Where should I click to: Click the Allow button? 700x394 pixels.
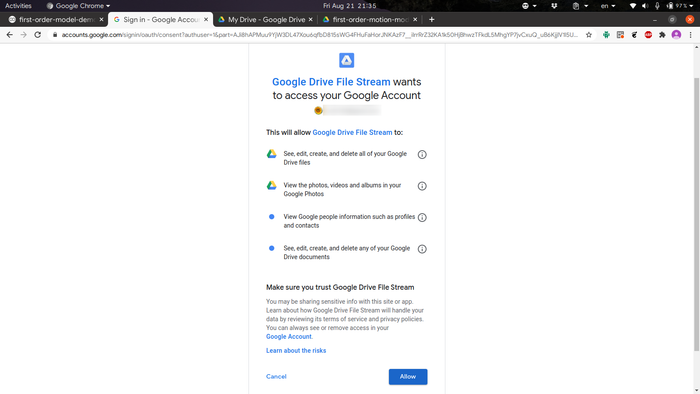tap(408, 377)
